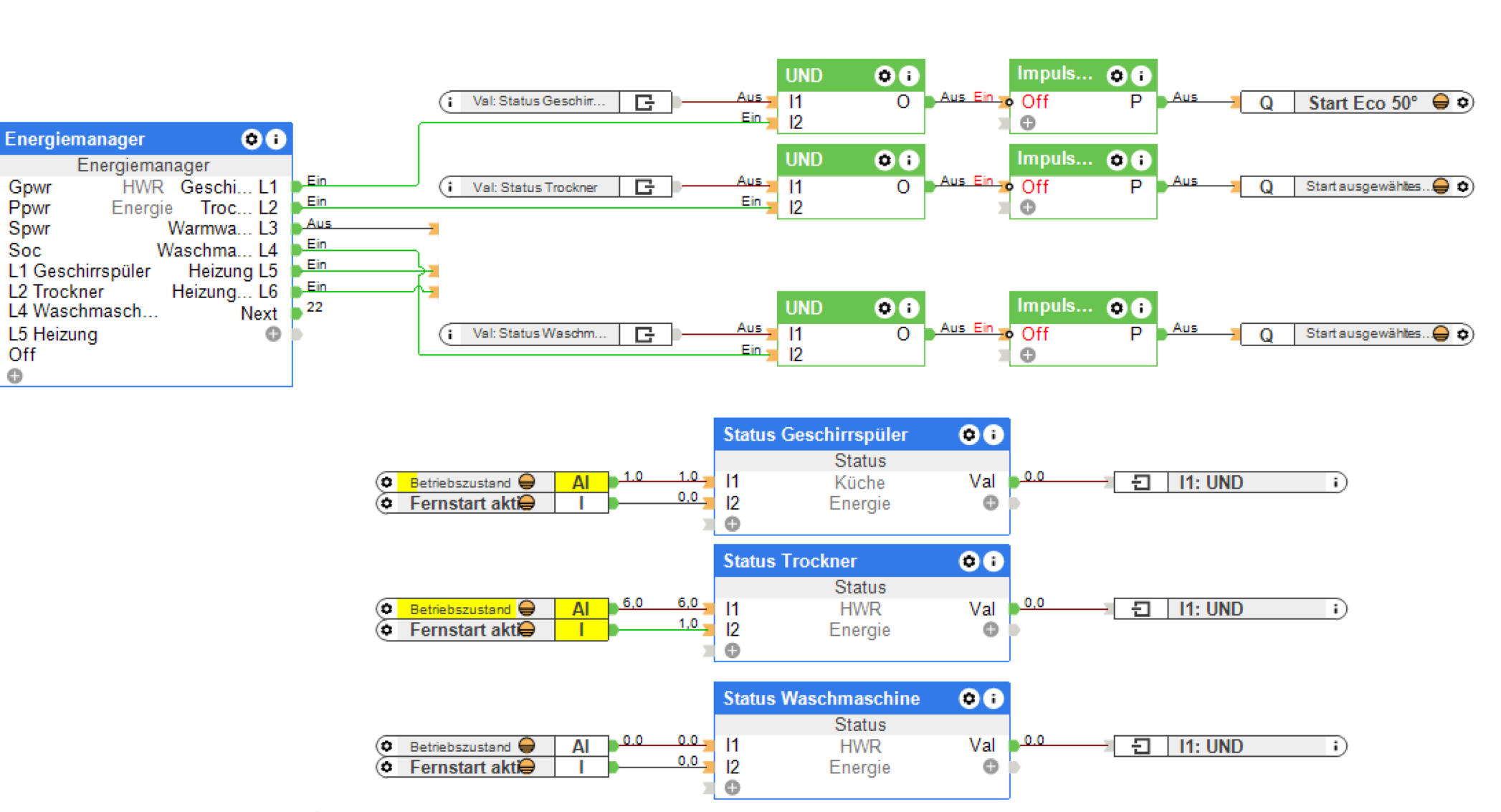Click info icon on Status Trockner block
Screen dimensions: 1501x812
[x=993, y=561]
